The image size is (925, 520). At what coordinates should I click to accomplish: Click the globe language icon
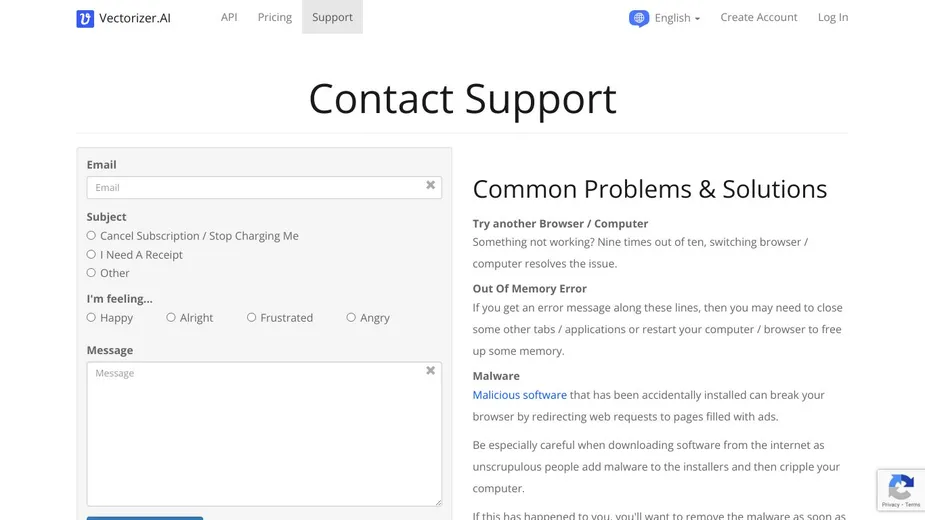pos(639,18)
